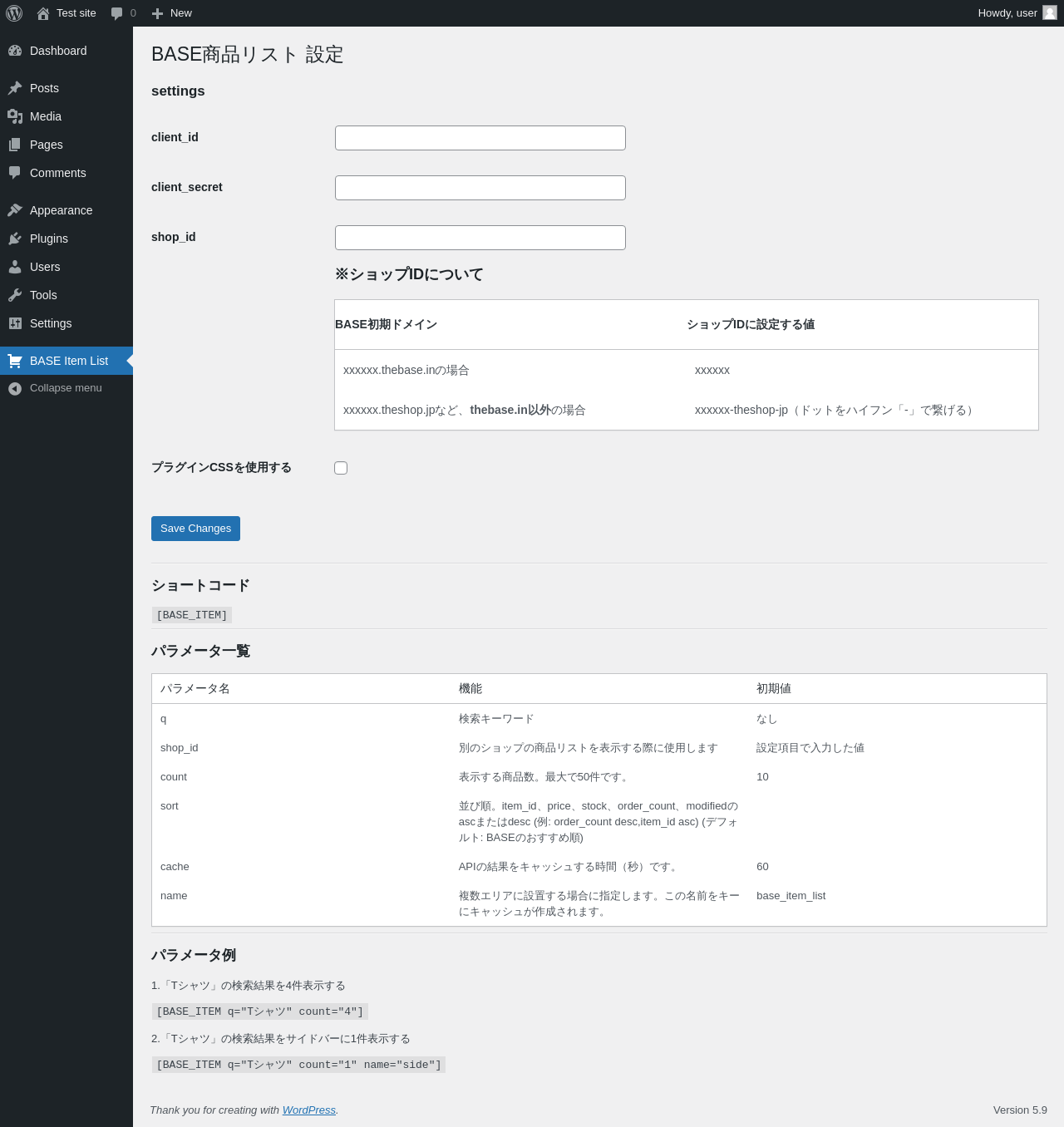Click the home icon beside Test site
Viewport: 1064px width, 1127px height.
tap(43, 13)
